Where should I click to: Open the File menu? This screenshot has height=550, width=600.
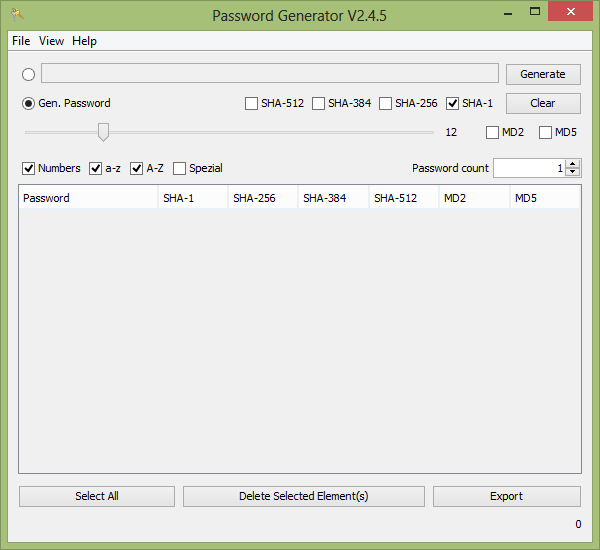click(21, 41)
